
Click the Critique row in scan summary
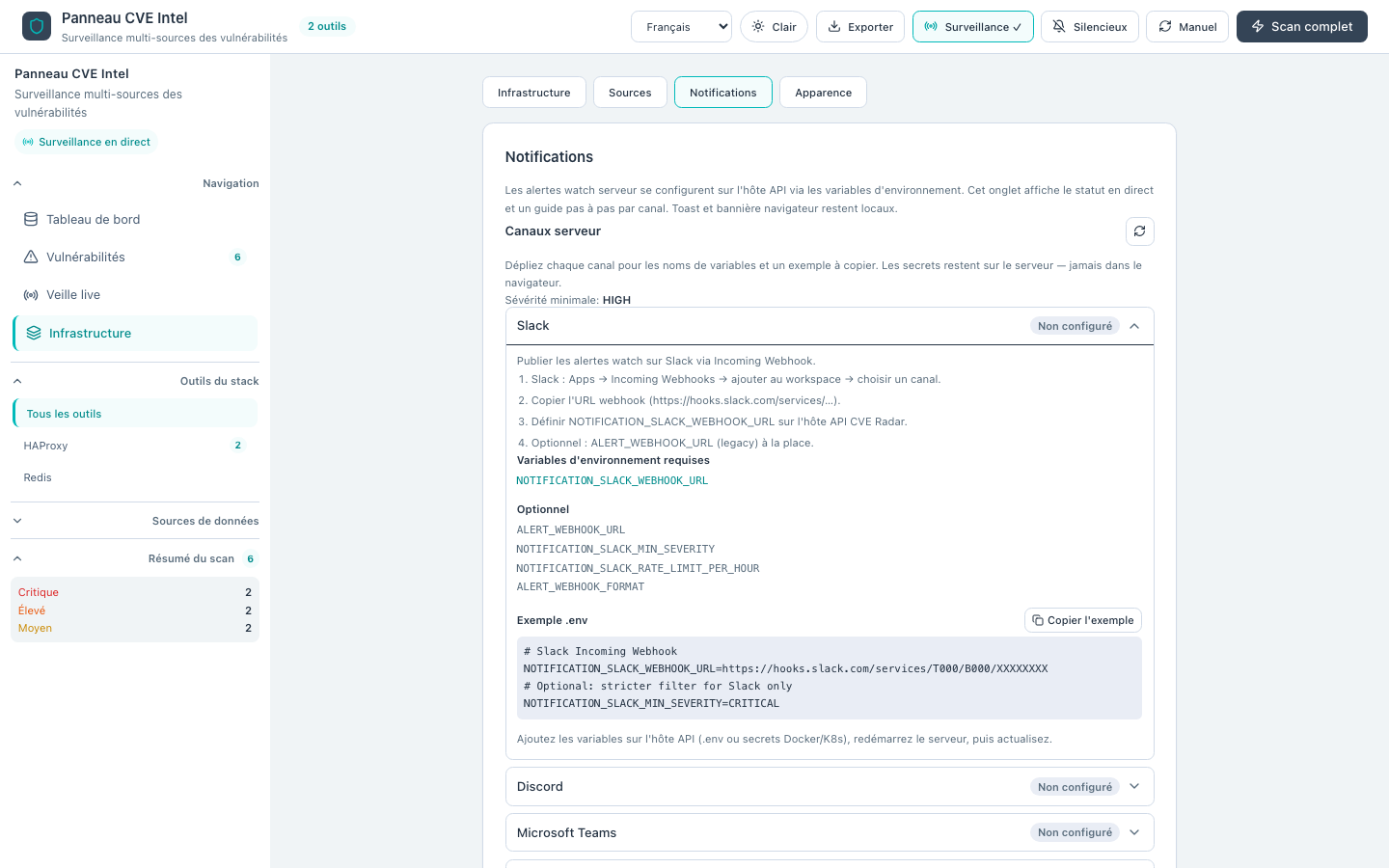135,592
